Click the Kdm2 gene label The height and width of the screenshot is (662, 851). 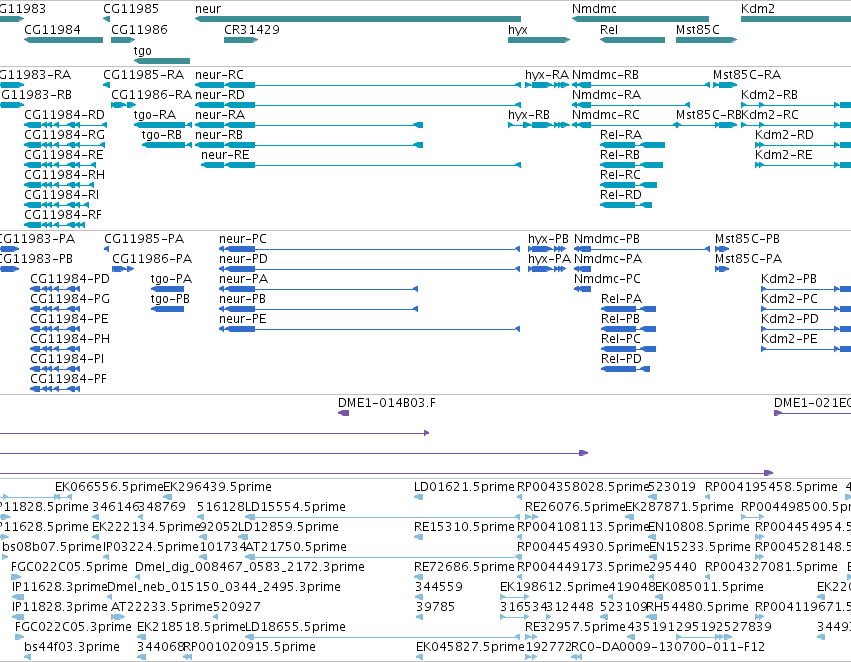click(758, 9)
